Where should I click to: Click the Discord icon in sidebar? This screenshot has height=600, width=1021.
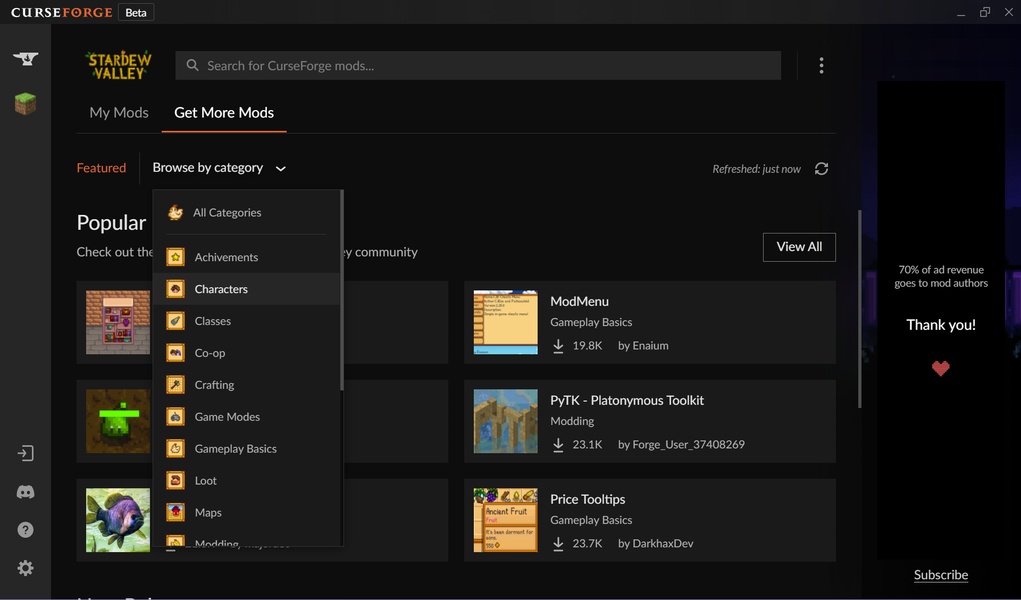click(26, 492)
